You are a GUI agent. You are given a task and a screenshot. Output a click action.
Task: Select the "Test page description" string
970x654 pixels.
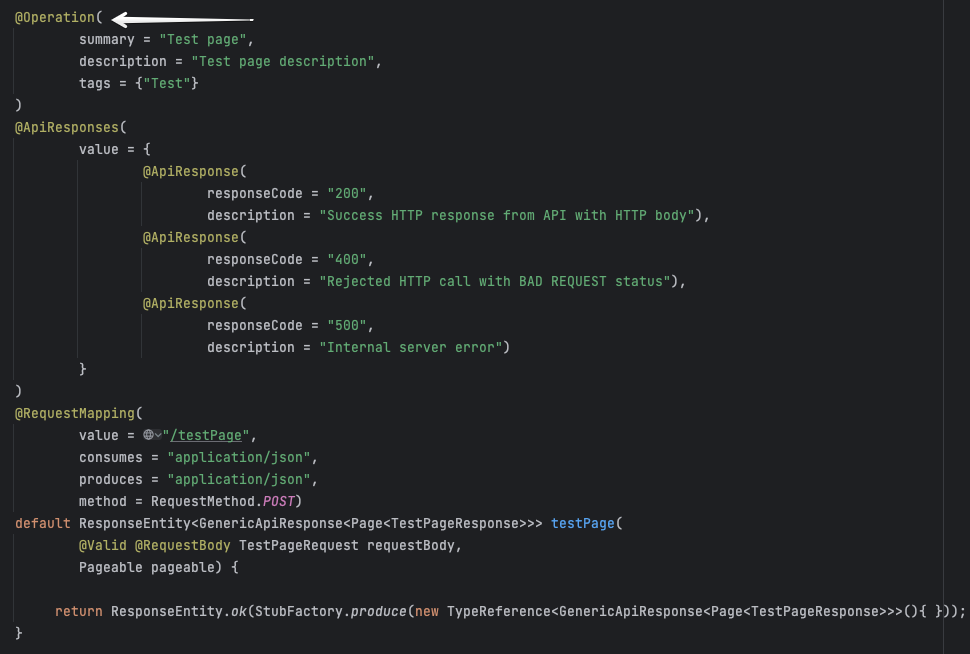click(283, 61)
